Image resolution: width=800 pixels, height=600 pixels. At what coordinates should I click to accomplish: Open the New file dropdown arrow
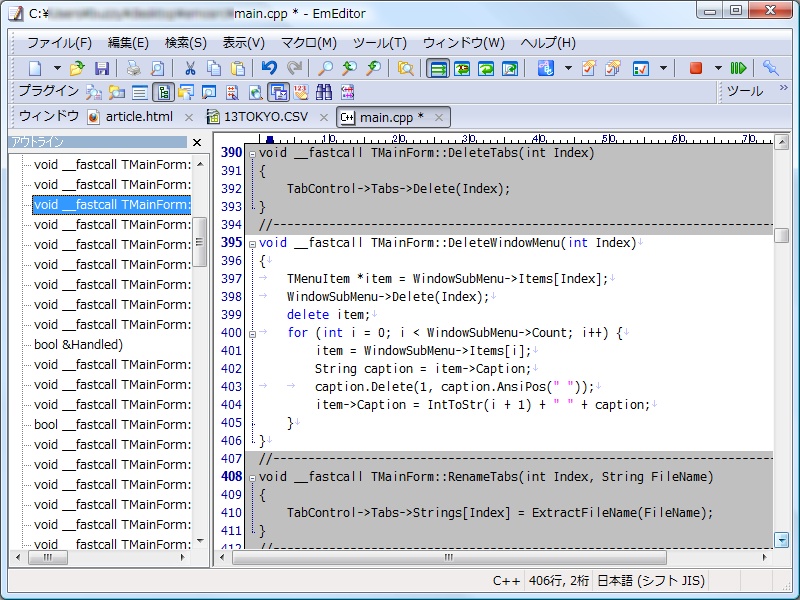[56, 68]
